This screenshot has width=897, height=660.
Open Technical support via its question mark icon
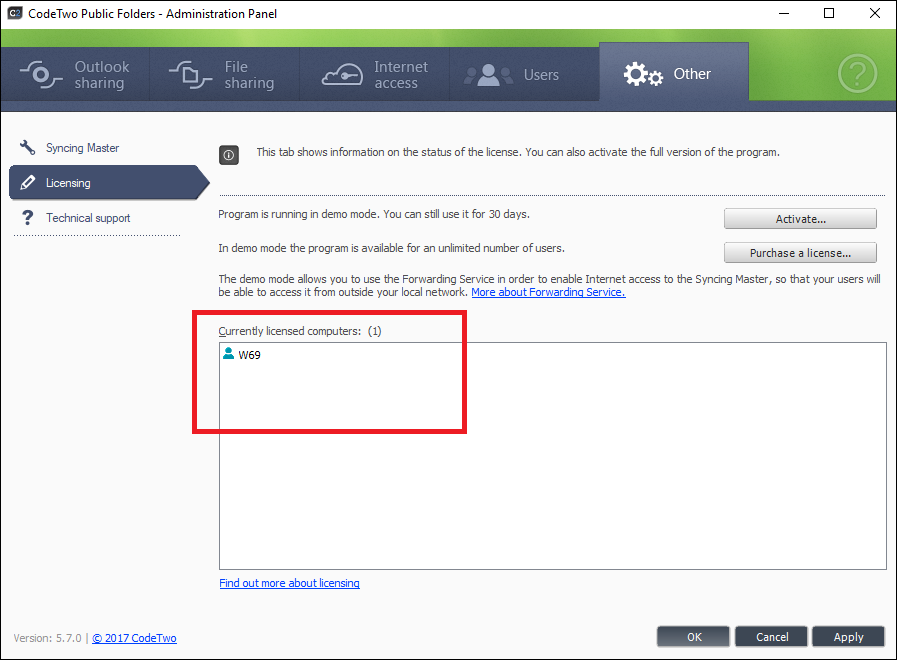tap(28, 217)
